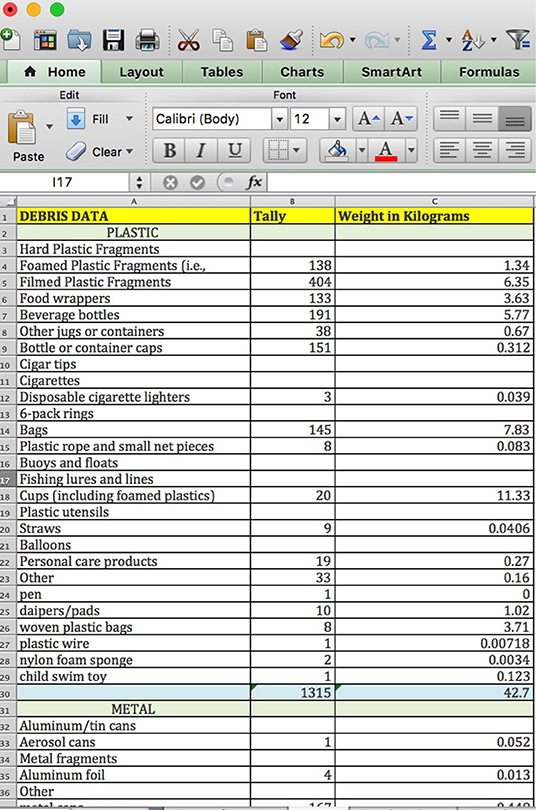Click the large Paste button in ribbon

pyautogui.click(x=24, y=135)
